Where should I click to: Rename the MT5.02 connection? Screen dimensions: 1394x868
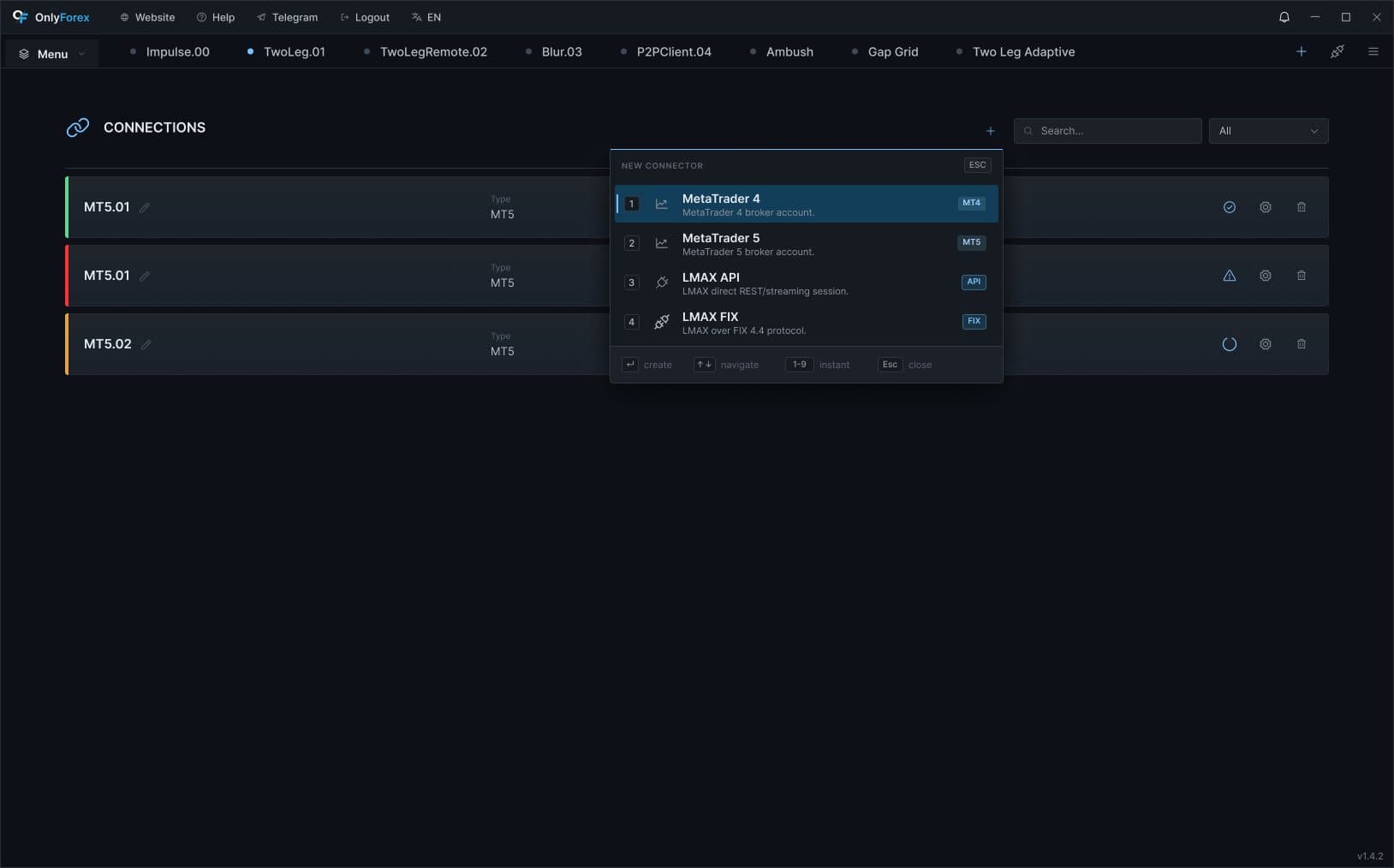[146, 344]
